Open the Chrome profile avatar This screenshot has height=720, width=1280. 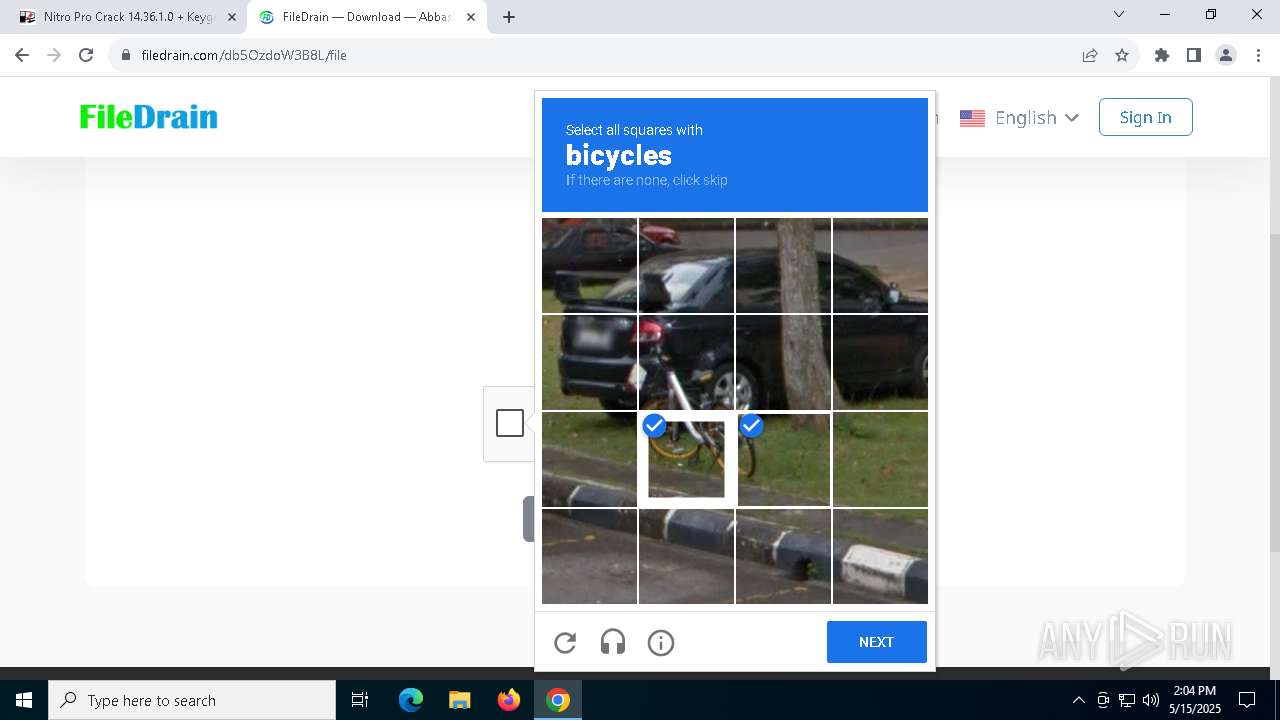coord(1226,55)
